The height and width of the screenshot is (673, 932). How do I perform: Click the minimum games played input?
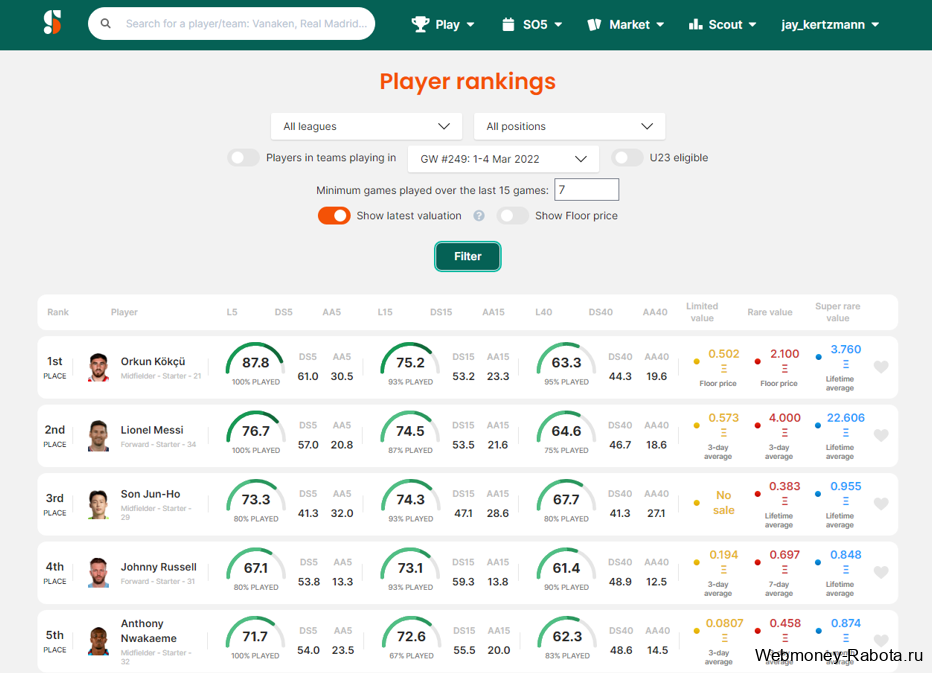587,190
